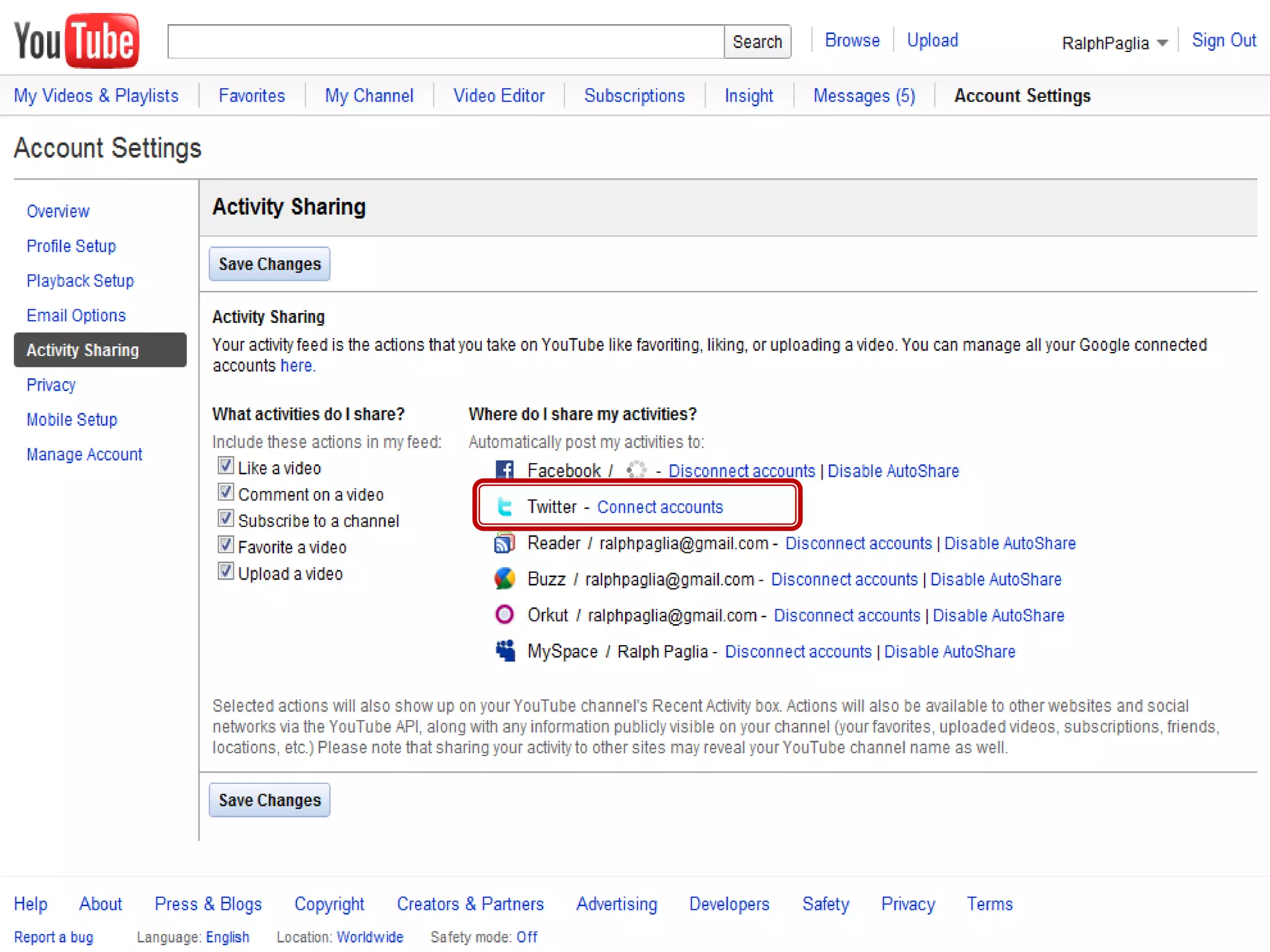1270x952 pixels.
Task: Open the RalphPaglia account dropdown arrow
Action: [1163, 43]
